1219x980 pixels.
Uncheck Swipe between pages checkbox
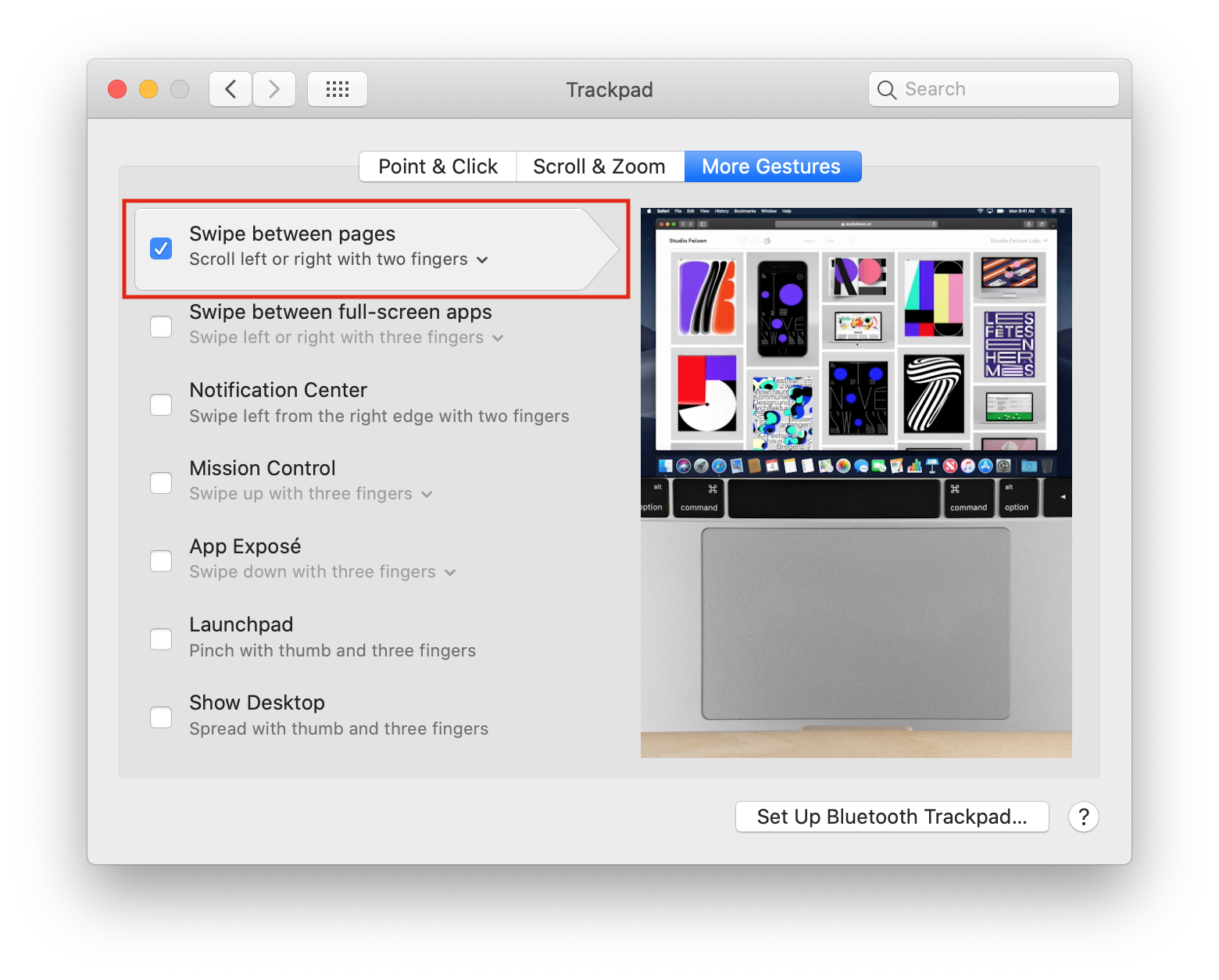[161, 249]
